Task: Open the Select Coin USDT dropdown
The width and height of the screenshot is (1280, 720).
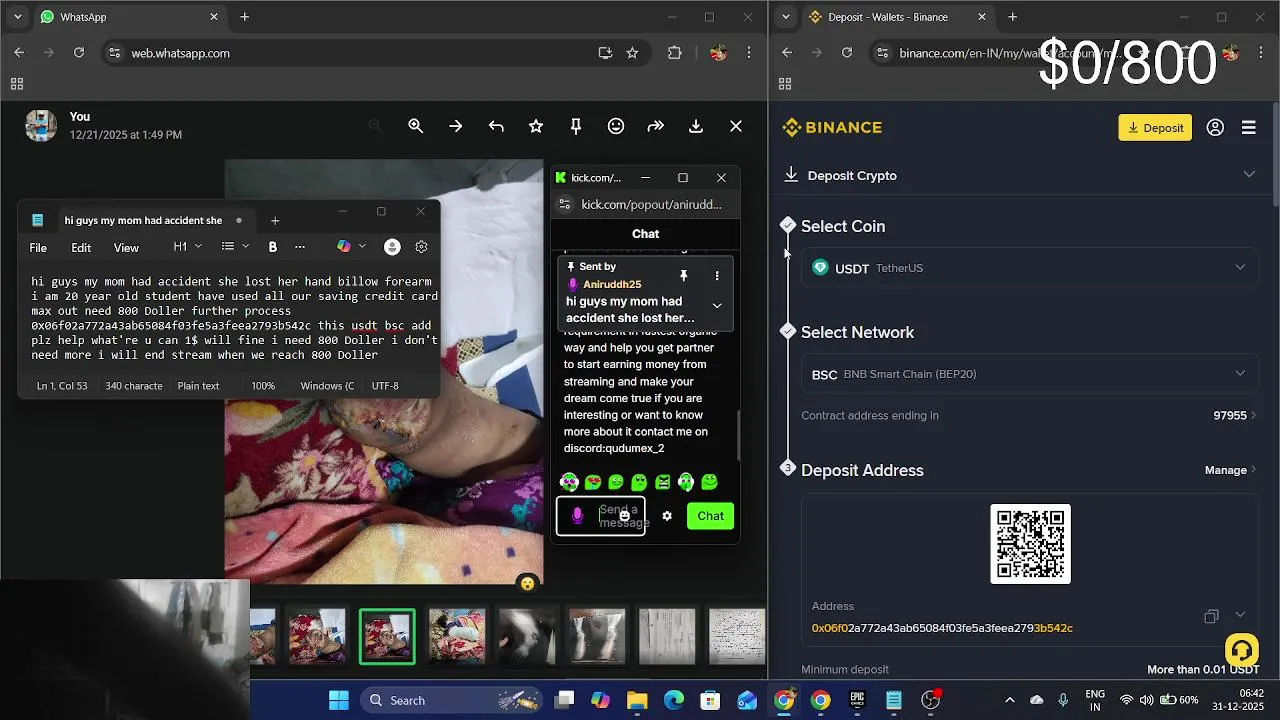Action: (1029, 268)
